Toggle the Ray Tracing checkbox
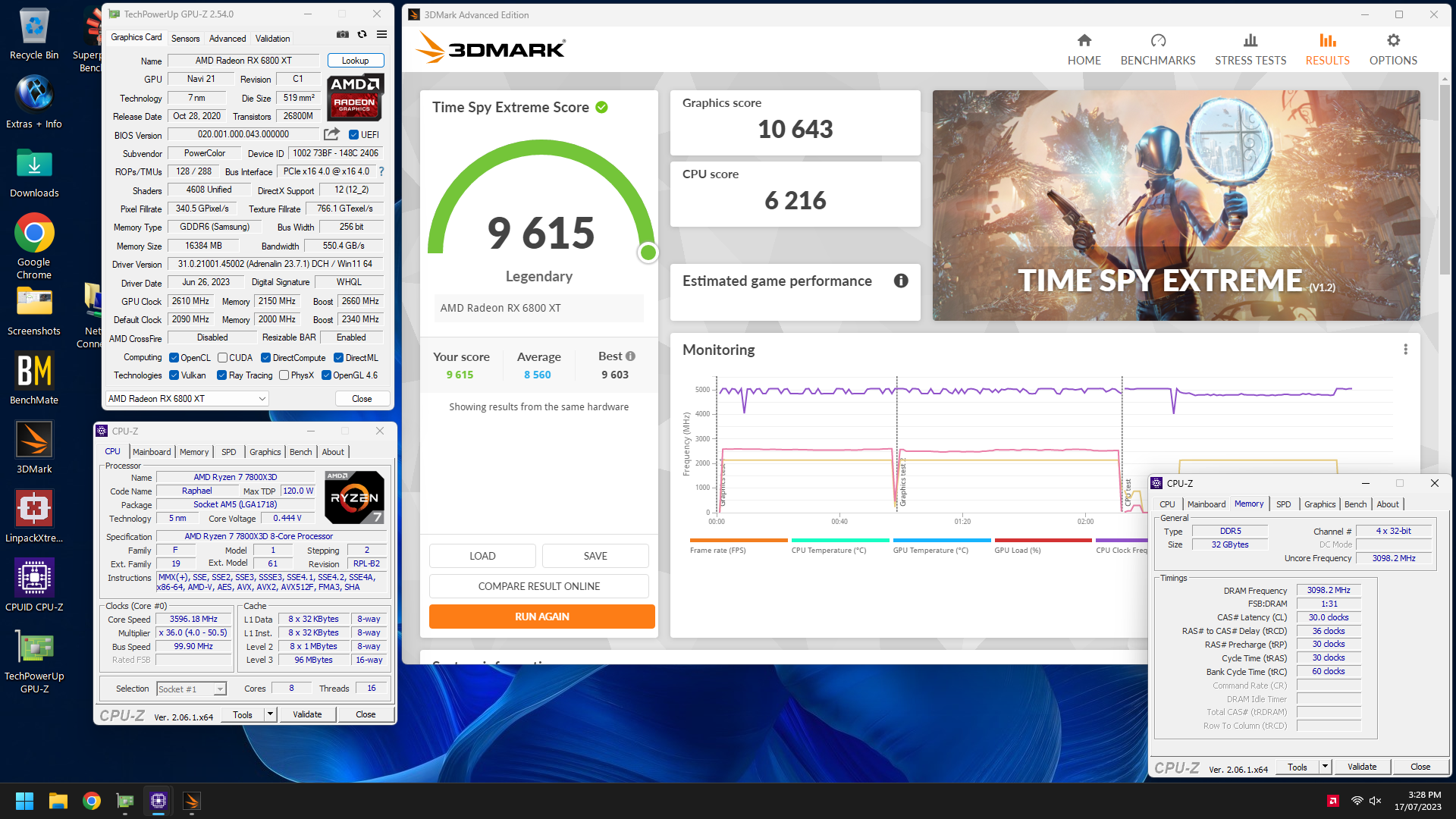Viewport: 1456px width, 819px height. pyautogui.click(x=221, y=375)
